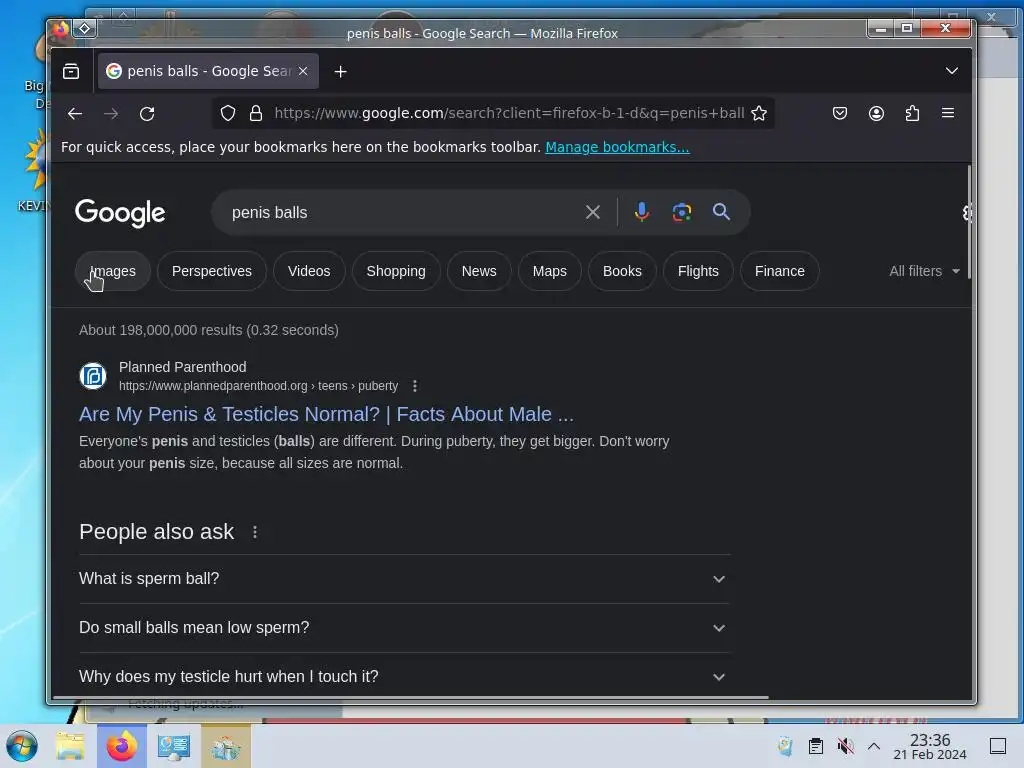Image resolution: width=1024 pixels, height=768 pixels.
Task: Clear the search box with X icon
Action: [592, 212]
